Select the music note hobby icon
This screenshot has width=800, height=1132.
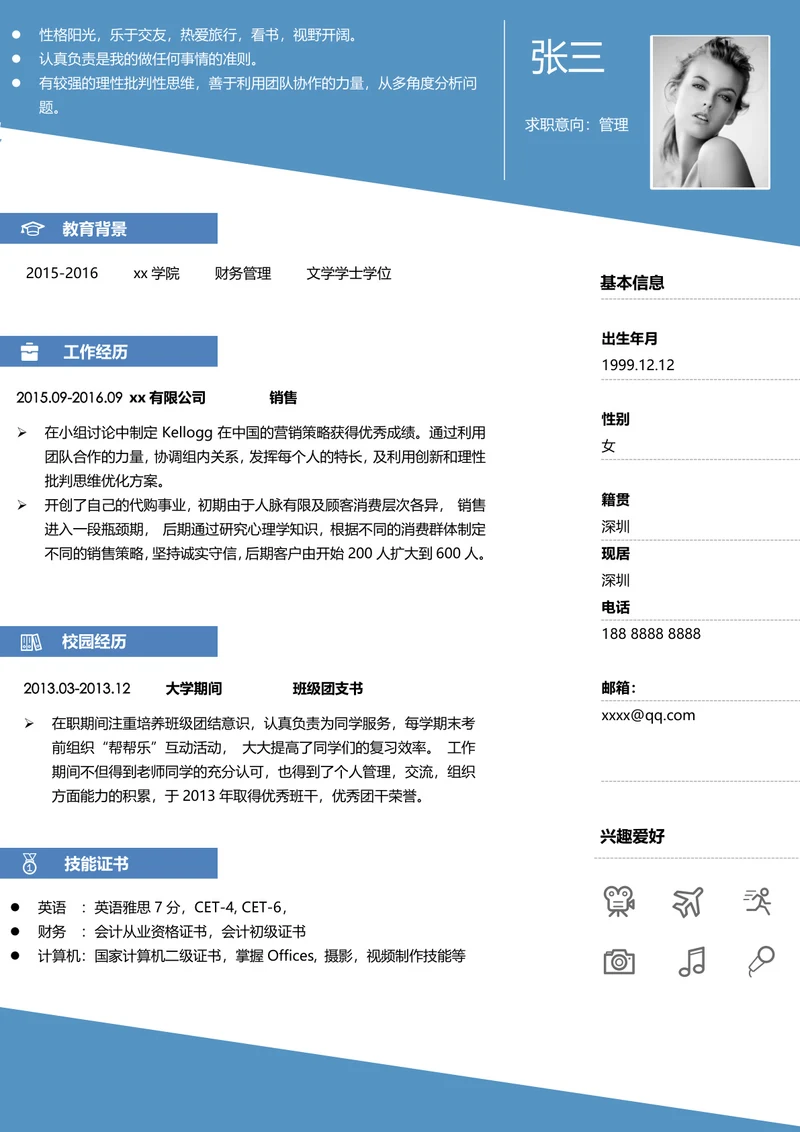click(x=691, y=961)
